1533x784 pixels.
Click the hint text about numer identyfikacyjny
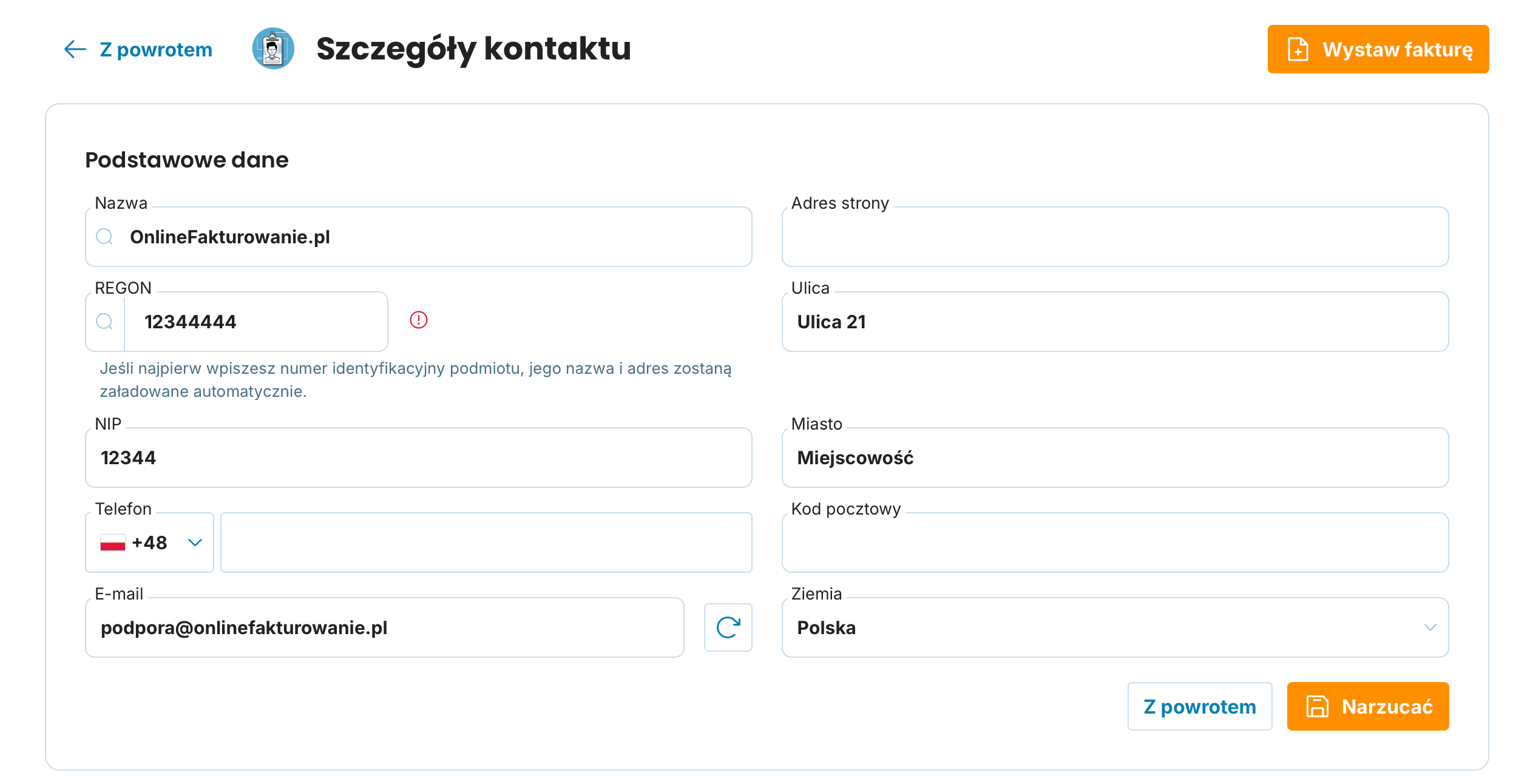416,380
